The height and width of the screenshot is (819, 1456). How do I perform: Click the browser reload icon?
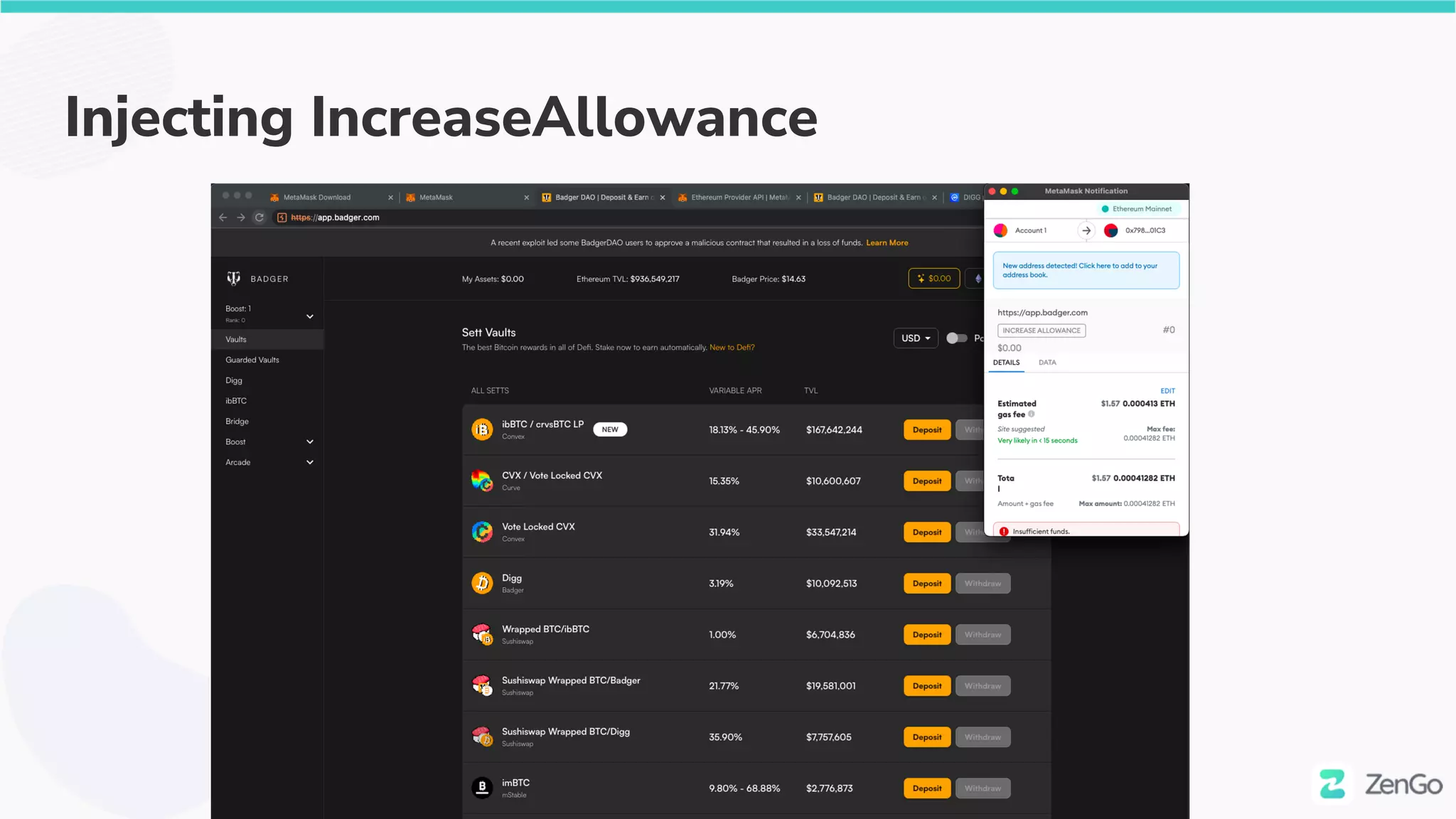pyautogui.click(x=259, y=218)
